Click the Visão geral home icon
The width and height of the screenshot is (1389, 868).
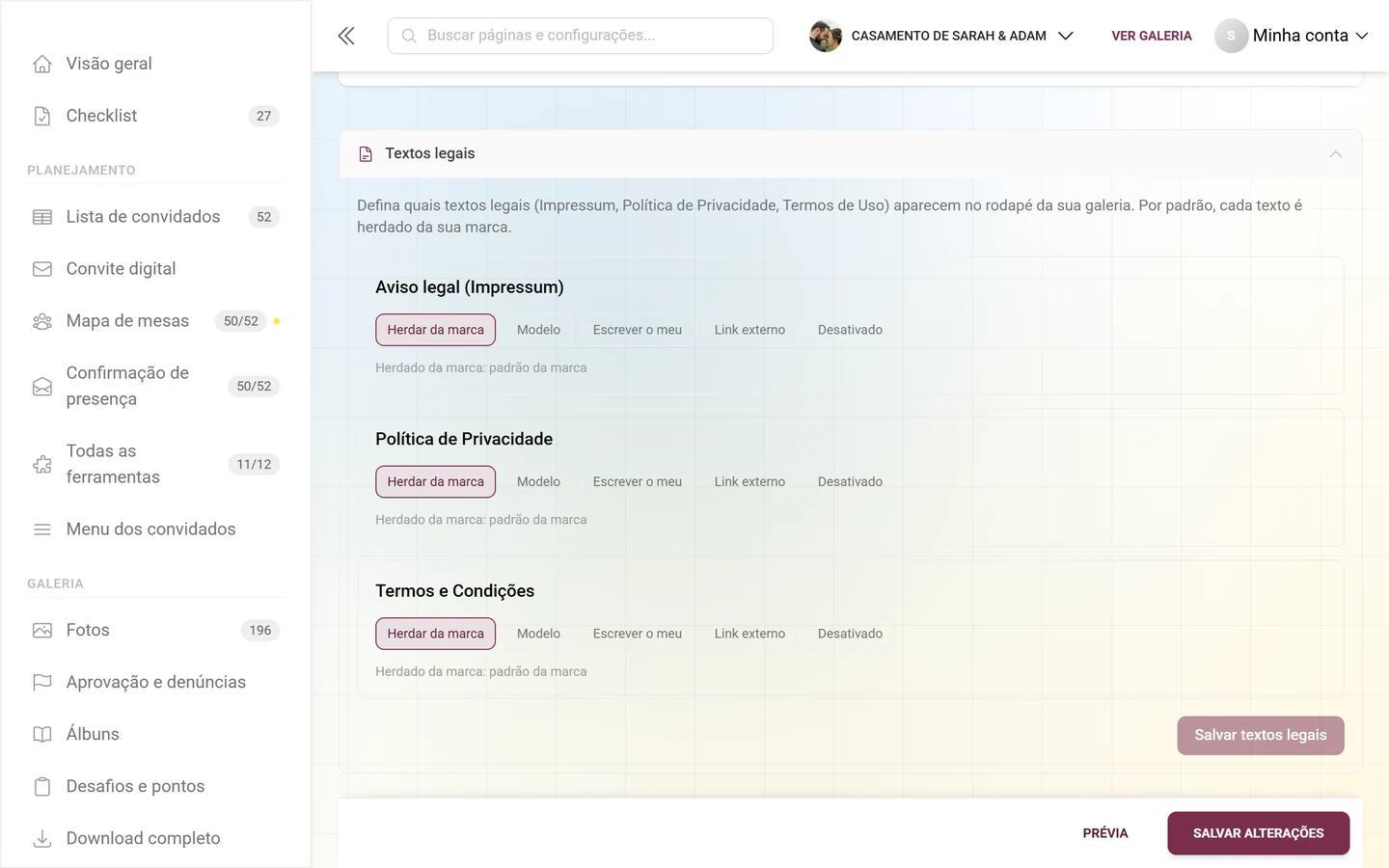(x=42, y=64)
